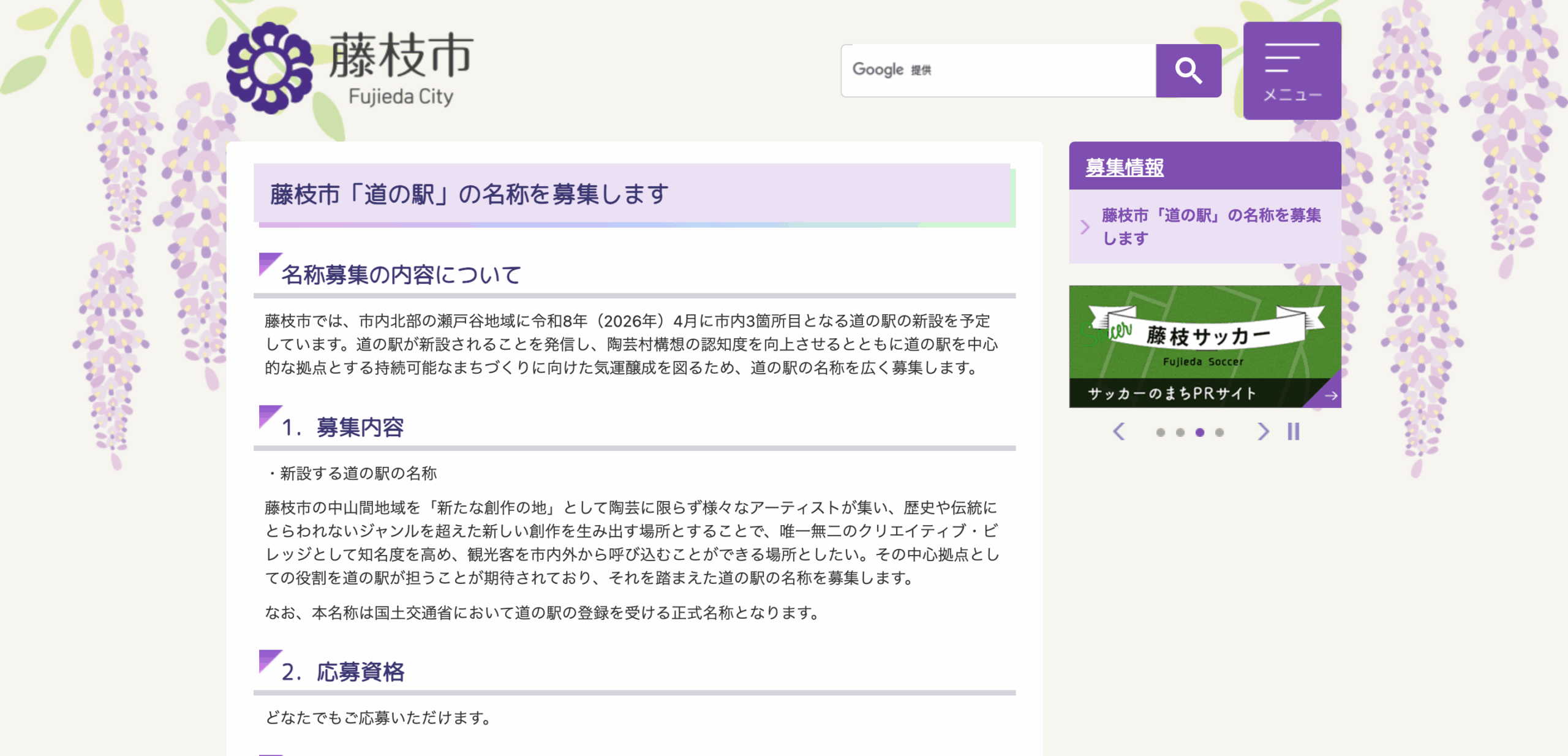Select the fourth carousel dot

pos(1219,433)
